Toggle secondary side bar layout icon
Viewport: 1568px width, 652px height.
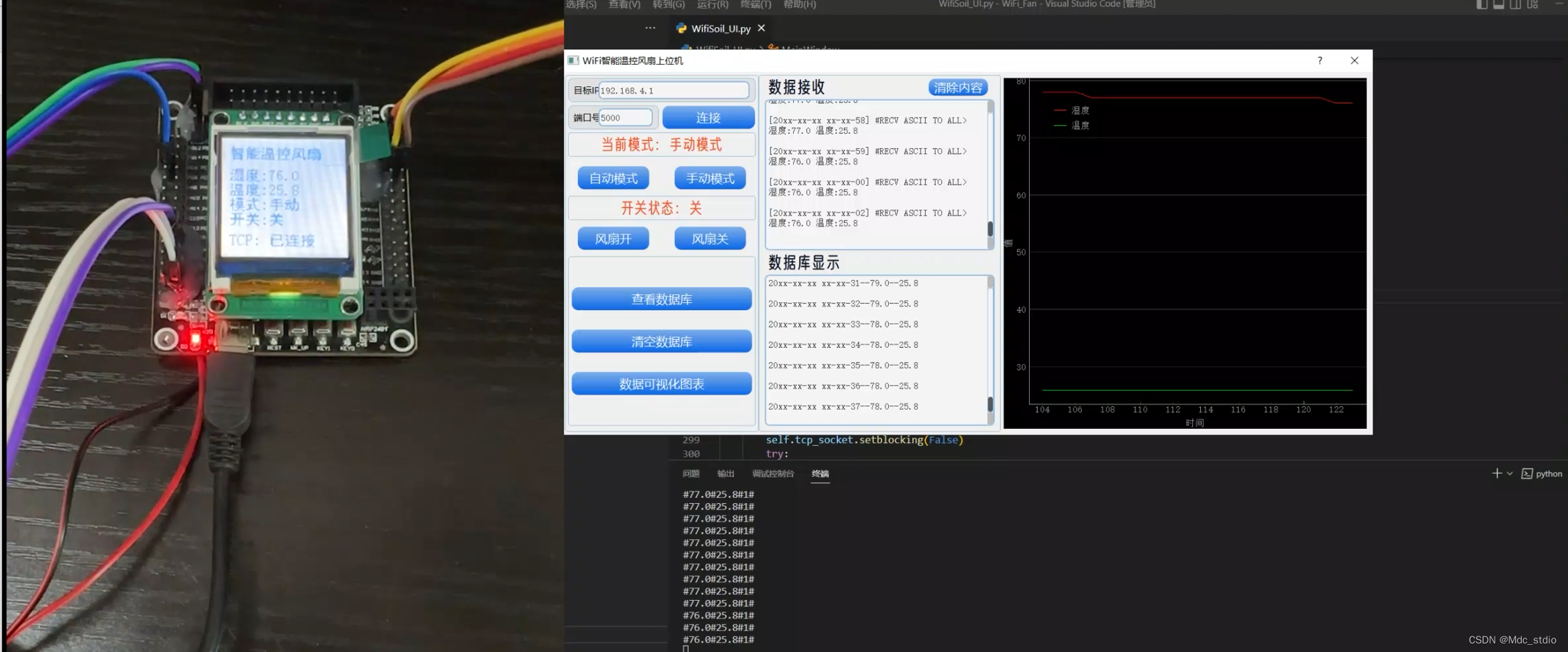coord(1515,4)
